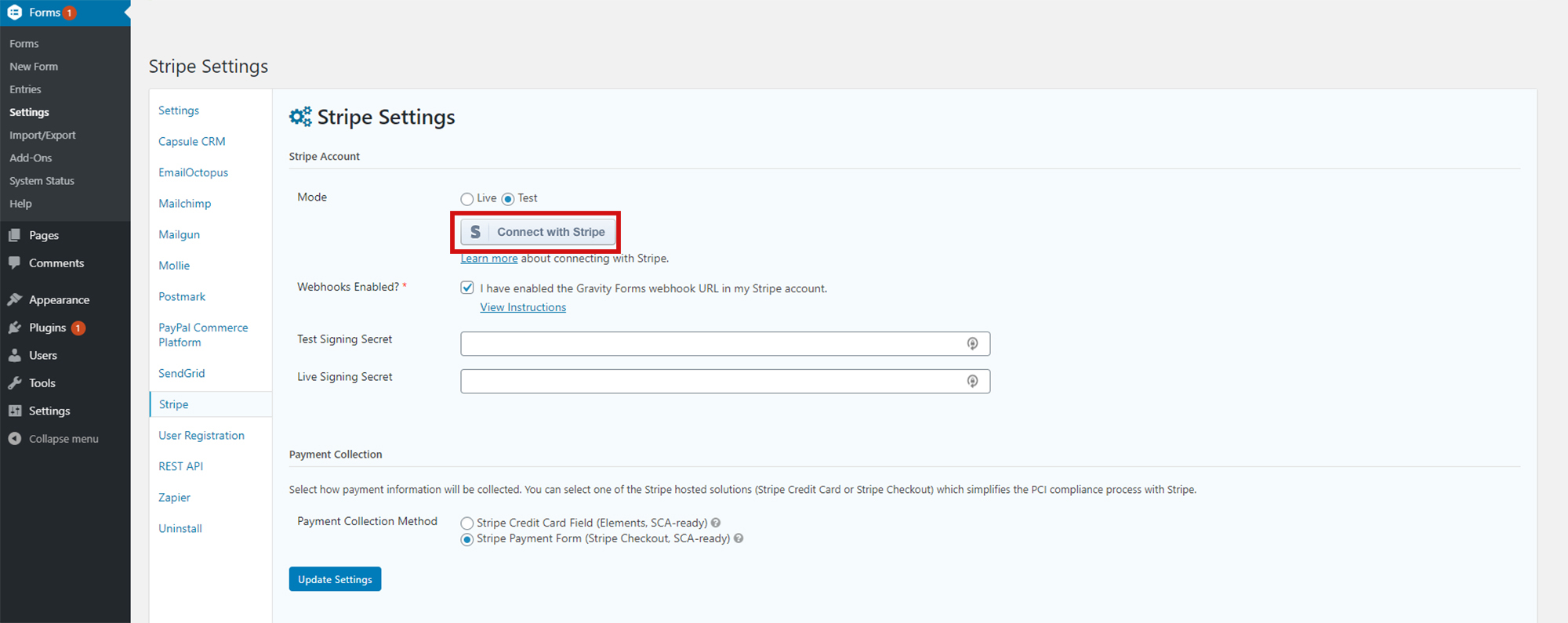Open System Status submenu item

tap(42, 181)
